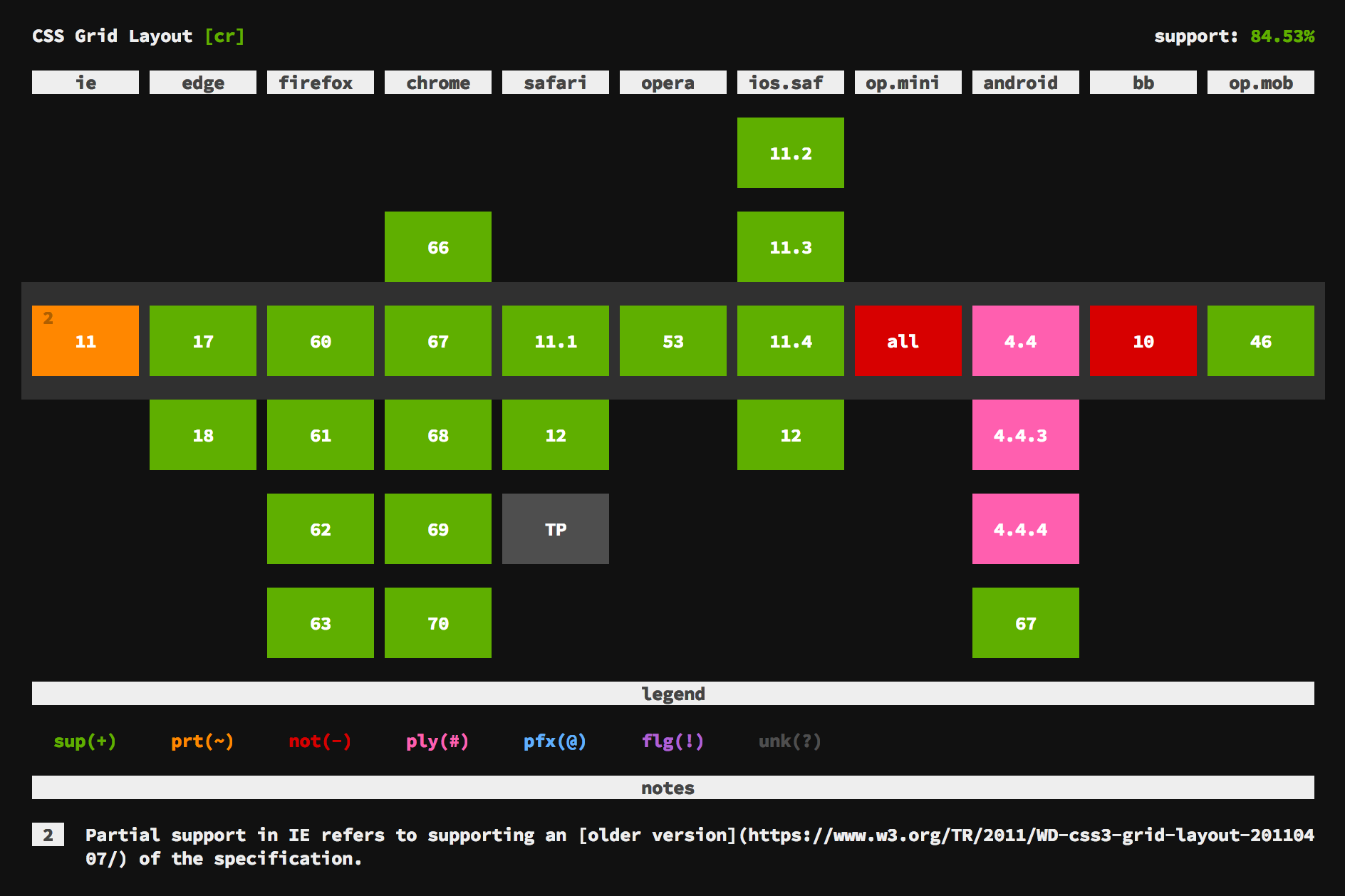
Task: Select the op.mob 46 cell
Action: tap(1261, 340)
